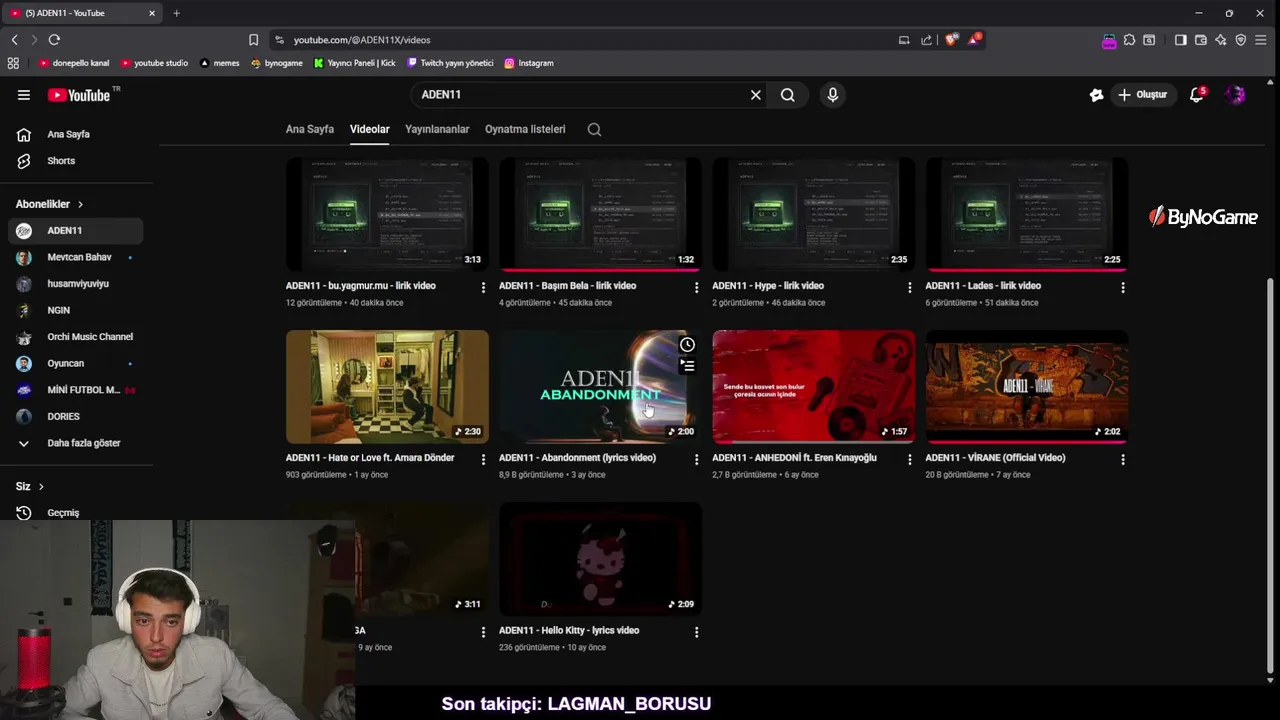Open options for Başım Bela lirik video
1280x720 pixels.
pos(696,288)
